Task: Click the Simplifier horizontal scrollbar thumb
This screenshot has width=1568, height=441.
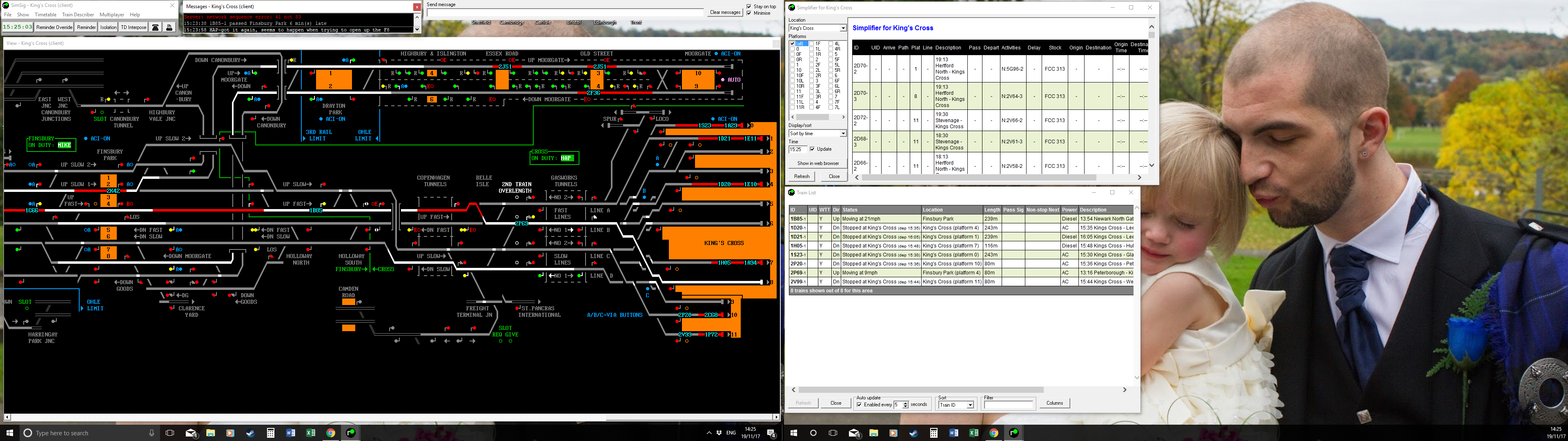Action: tap(979, 177)
